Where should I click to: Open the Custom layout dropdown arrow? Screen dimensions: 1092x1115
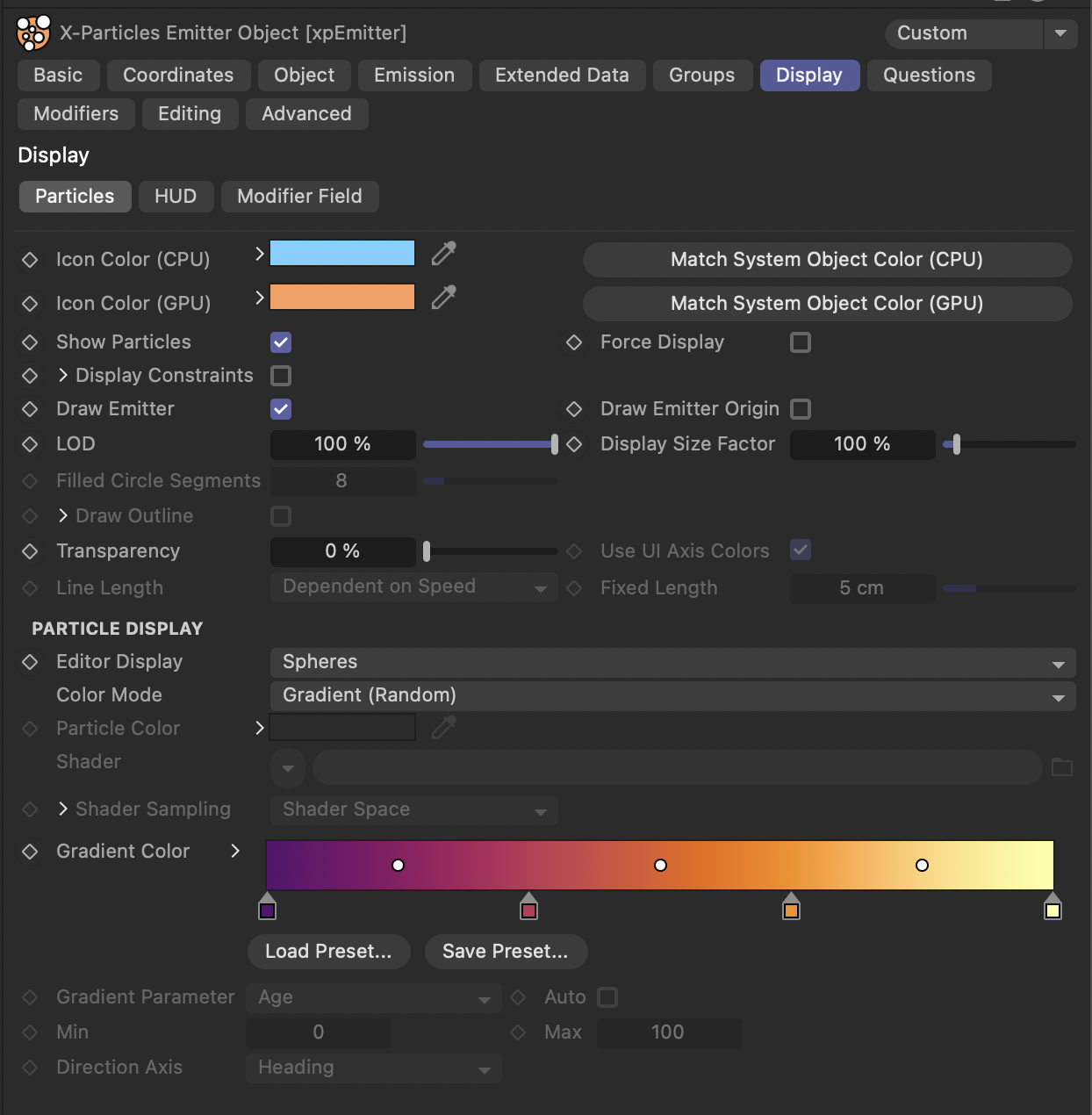pos(1060,33)
